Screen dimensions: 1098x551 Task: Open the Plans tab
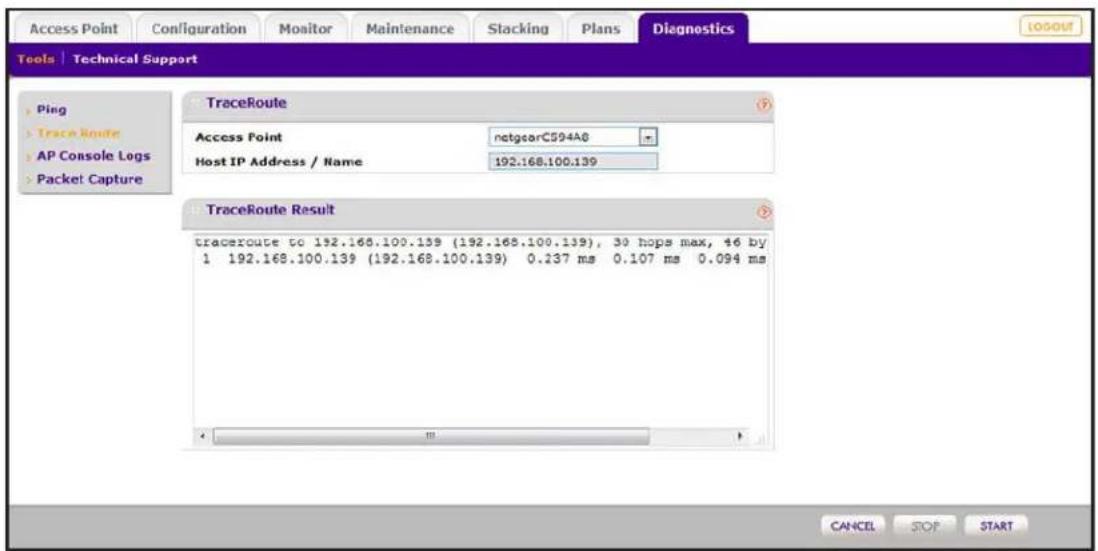600,29
